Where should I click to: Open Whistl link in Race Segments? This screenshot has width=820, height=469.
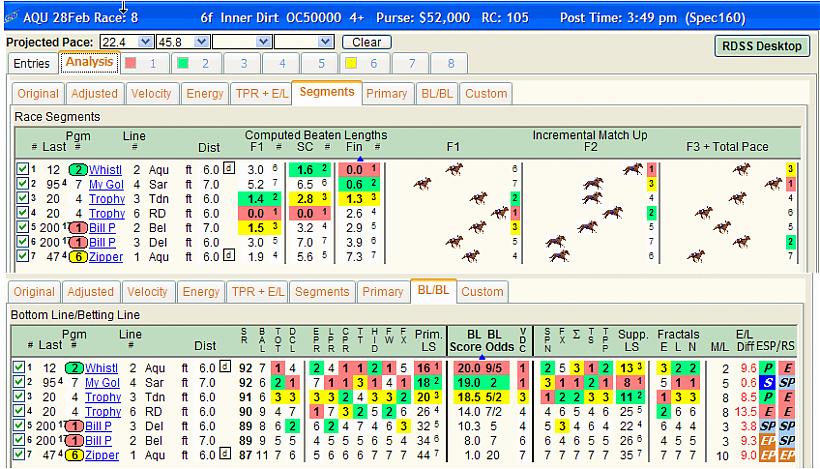(x=105, y=170)
